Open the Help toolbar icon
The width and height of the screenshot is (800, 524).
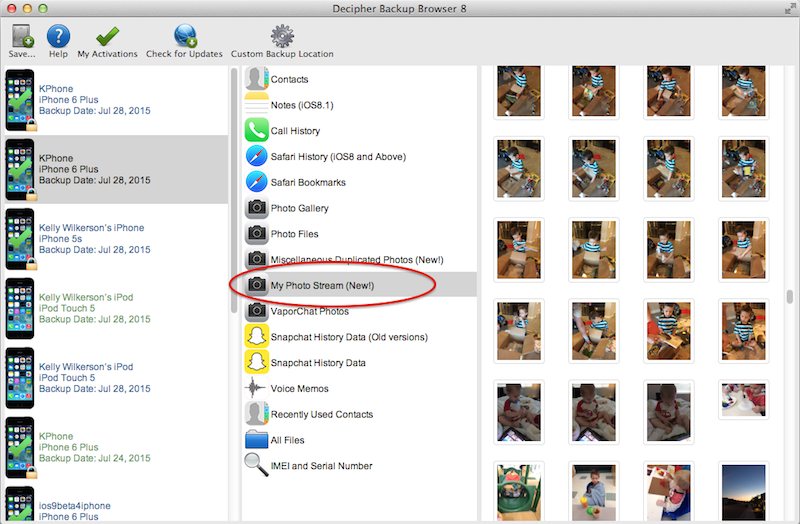pyautogui.click(x=58, y=36)
